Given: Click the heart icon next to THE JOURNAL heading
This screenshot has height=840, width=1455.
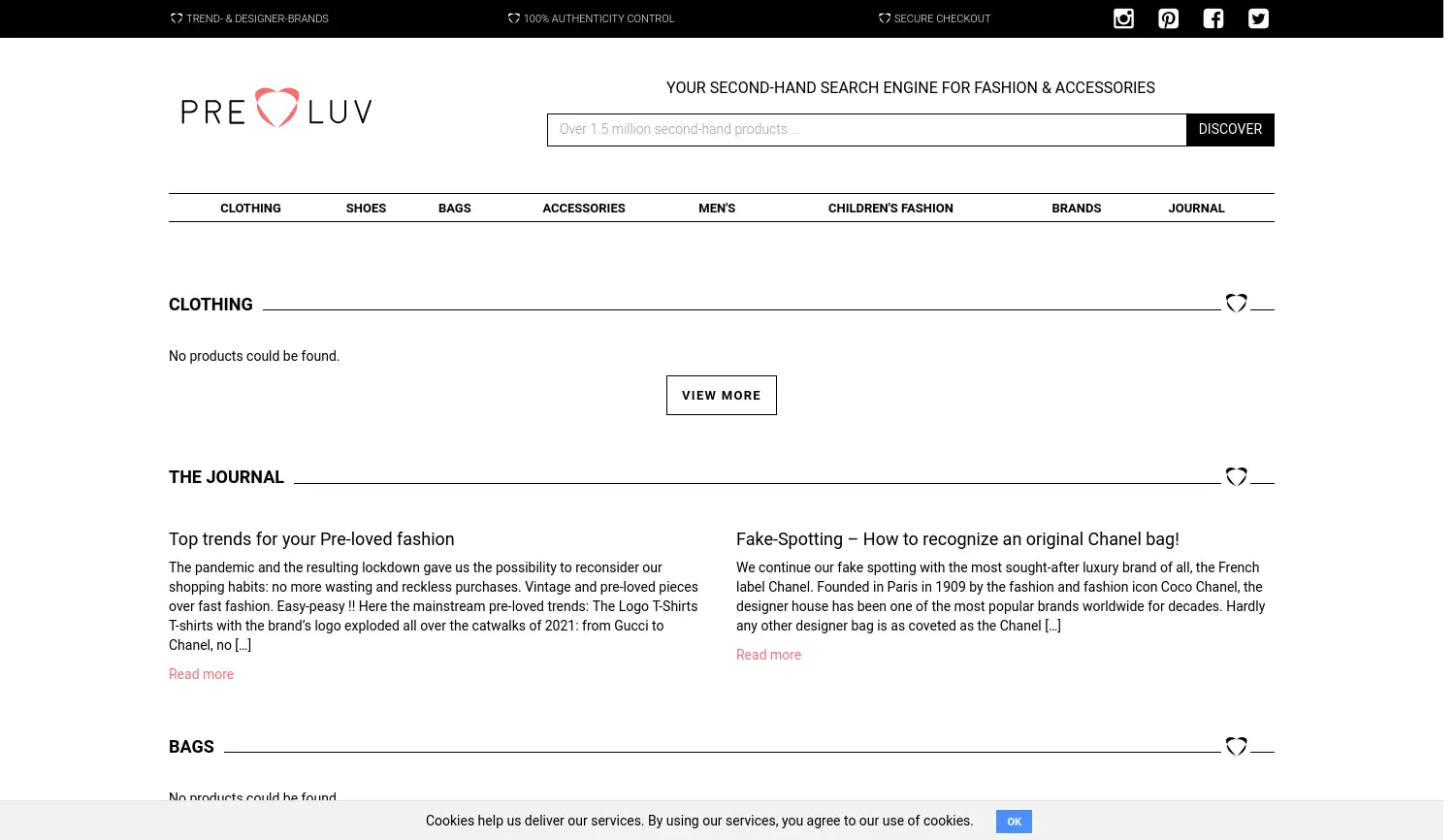Looking at the screenshot, I should [x=1236, y=476].
